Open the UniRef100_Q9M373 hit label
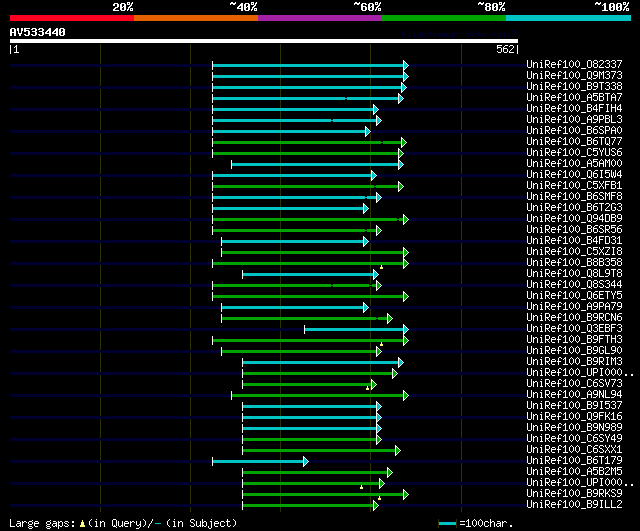The image size is (640, 531). 574,76
